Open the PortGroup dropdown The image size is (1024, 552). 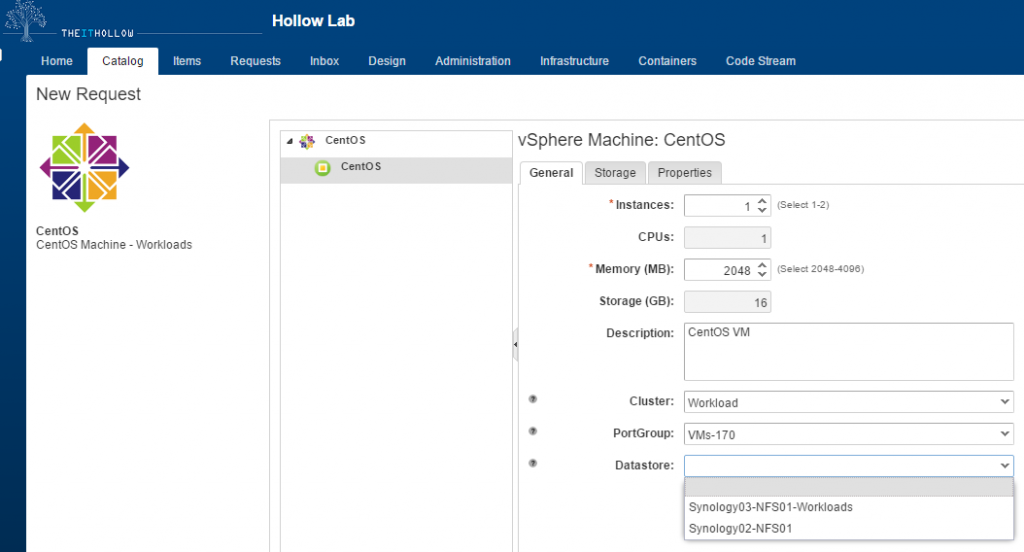point(848,434)
